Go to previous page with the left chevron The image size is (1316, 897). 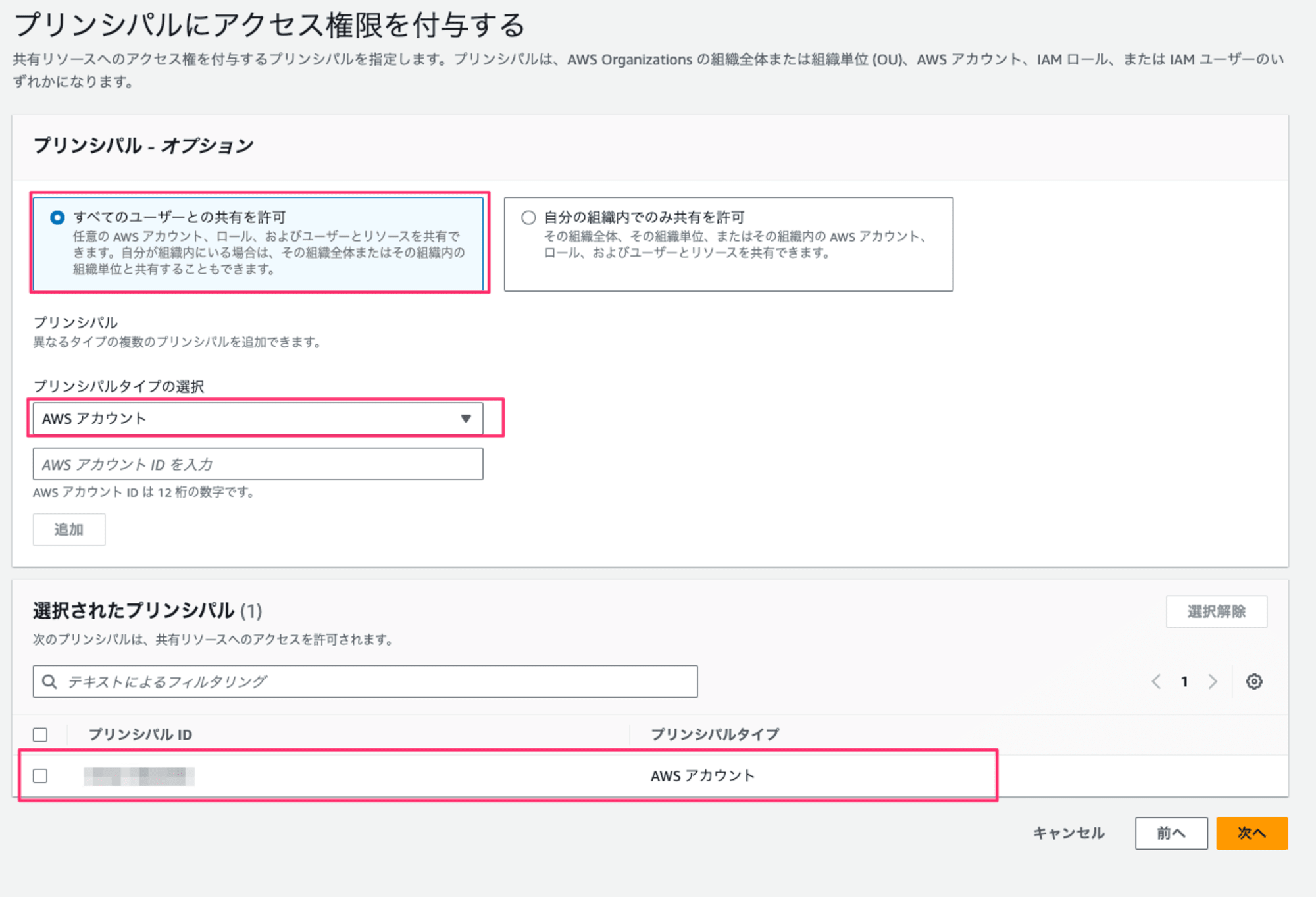point(1156,682)
